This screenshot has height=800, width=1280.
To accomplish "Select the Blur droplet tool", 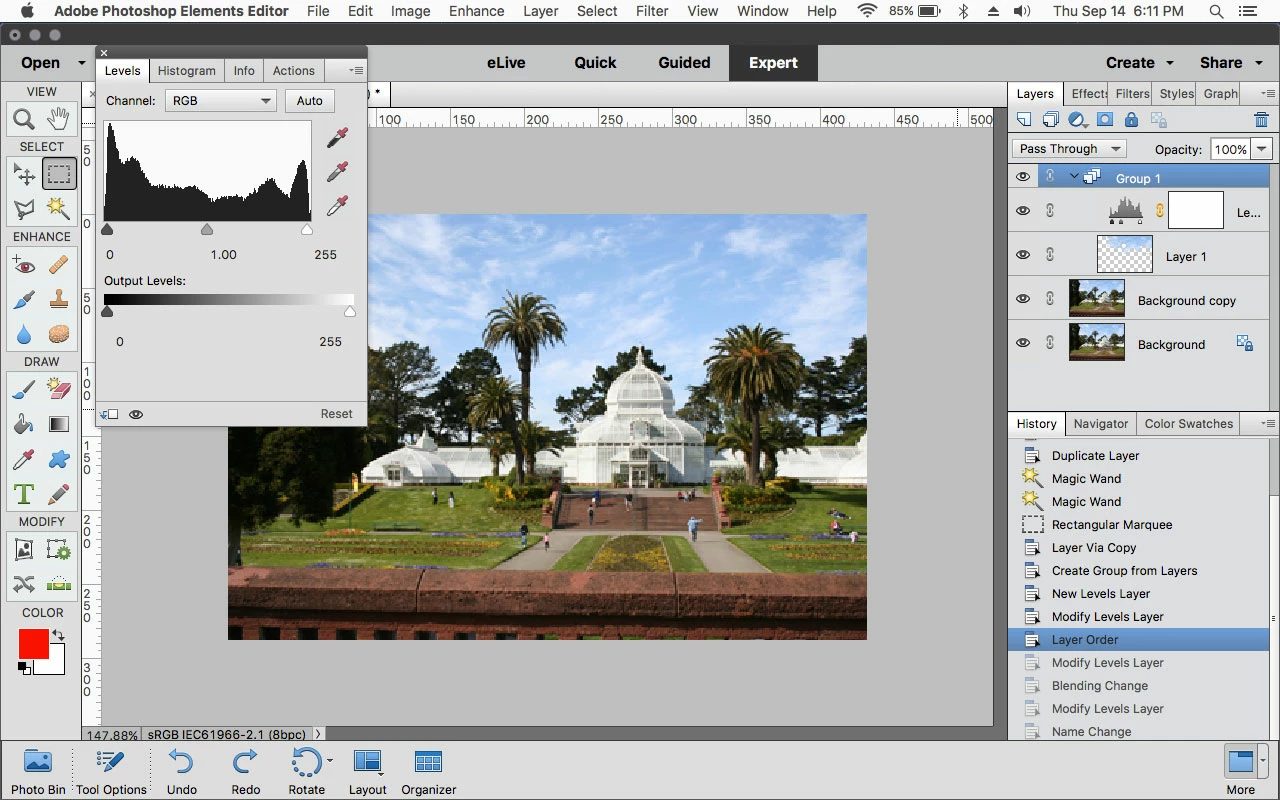I will point(24,333).
